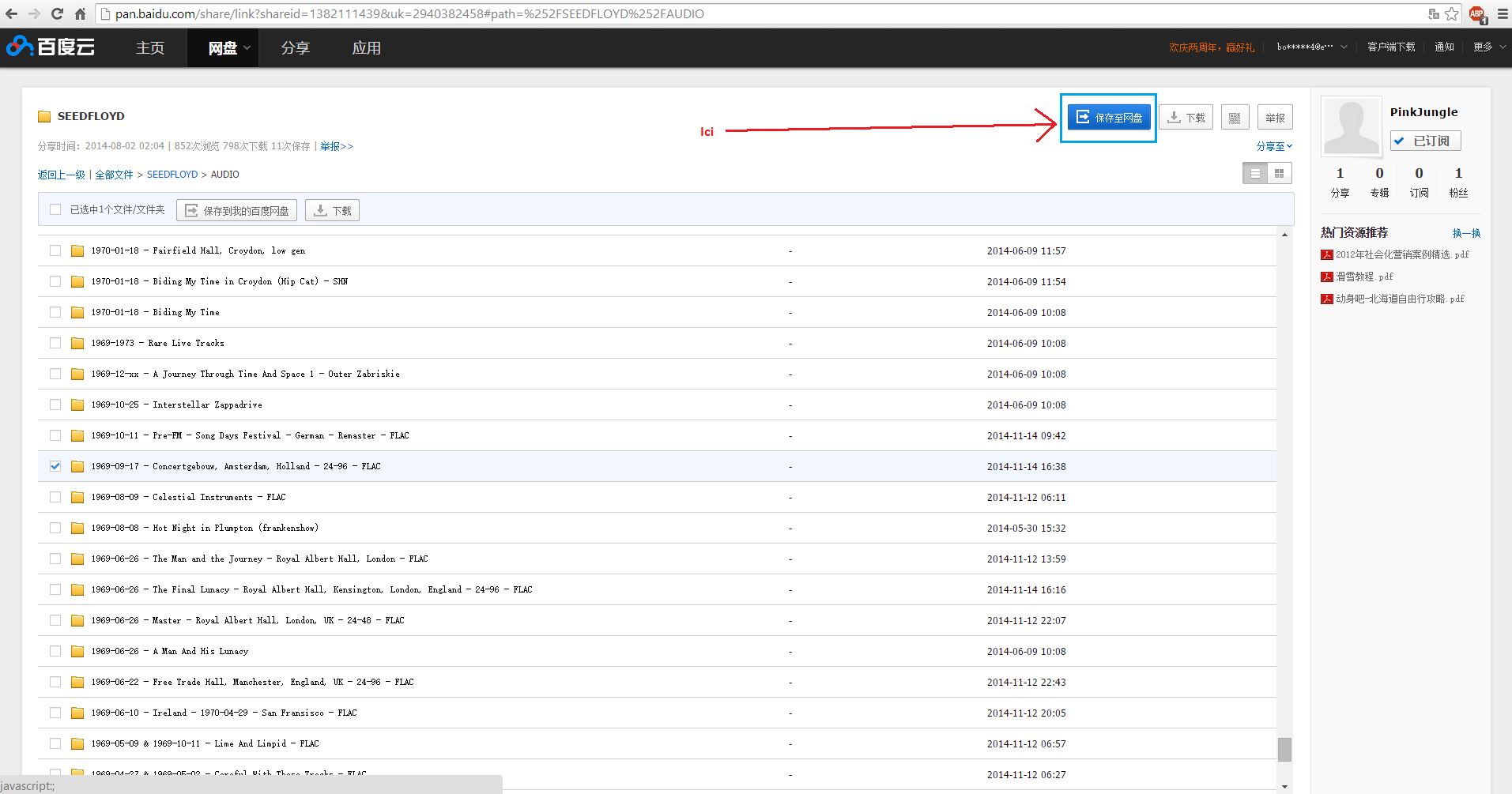The height and width of the screenshot is (794, 1512).
Task: Click the file list vertical scrollbar thumb
Action: (1284, 749)
